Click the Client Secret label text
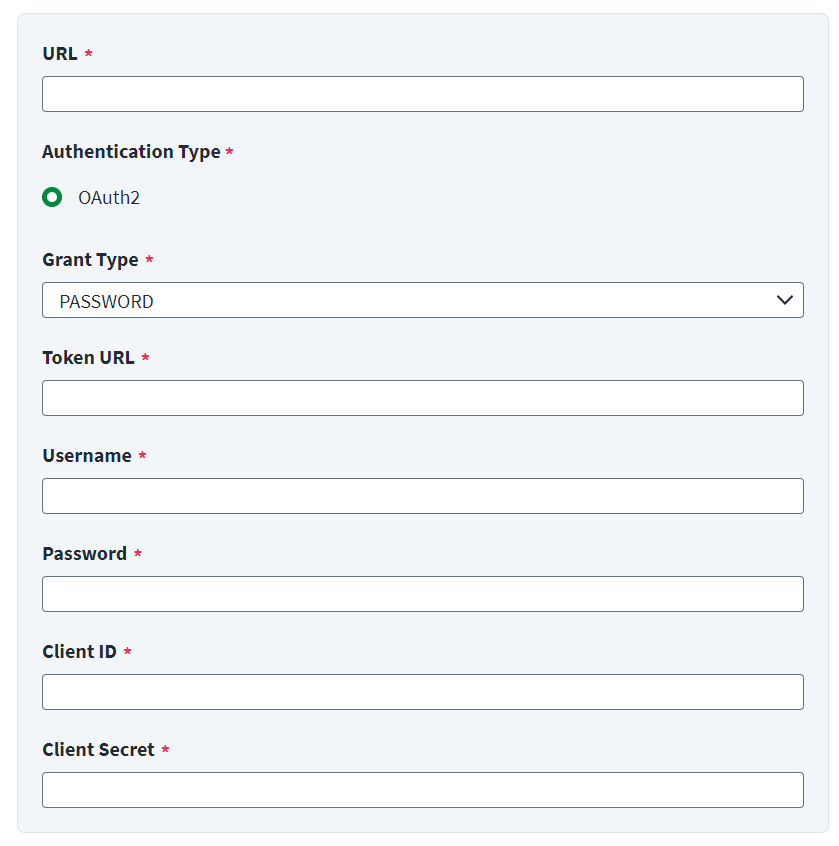The image size is (839, 846). (99, 749)
